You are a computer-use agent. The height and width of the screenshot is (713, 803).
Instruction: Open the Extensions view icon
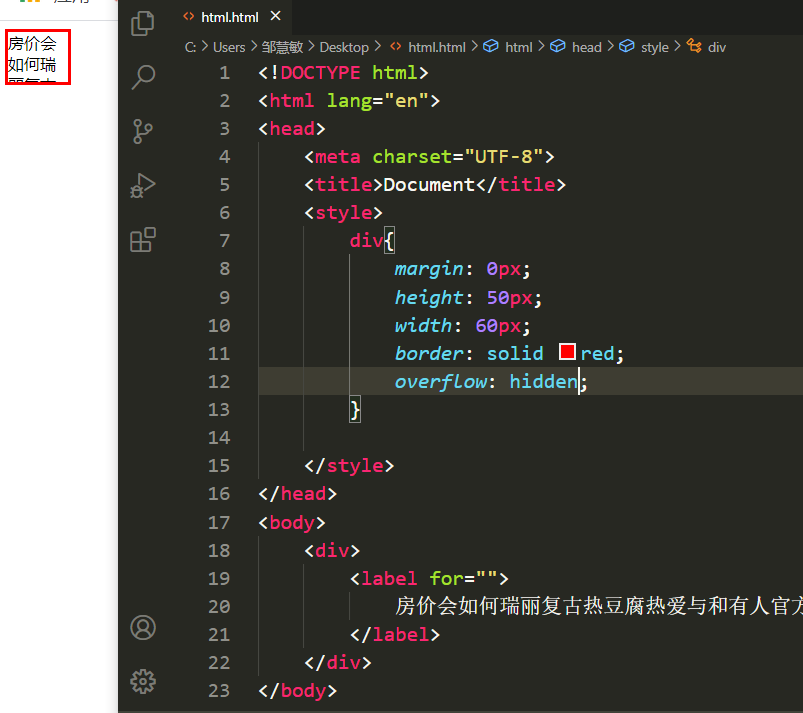[143, 240]
